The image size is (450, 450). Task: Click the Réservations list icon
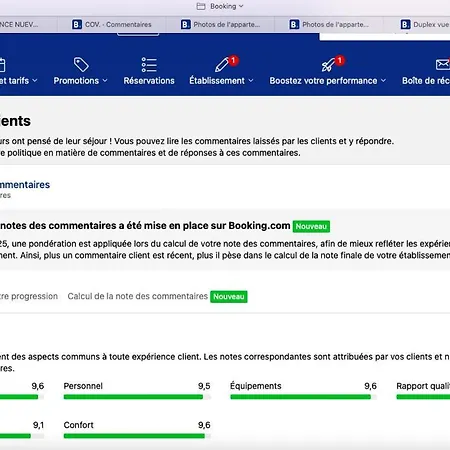click(149, 65)
